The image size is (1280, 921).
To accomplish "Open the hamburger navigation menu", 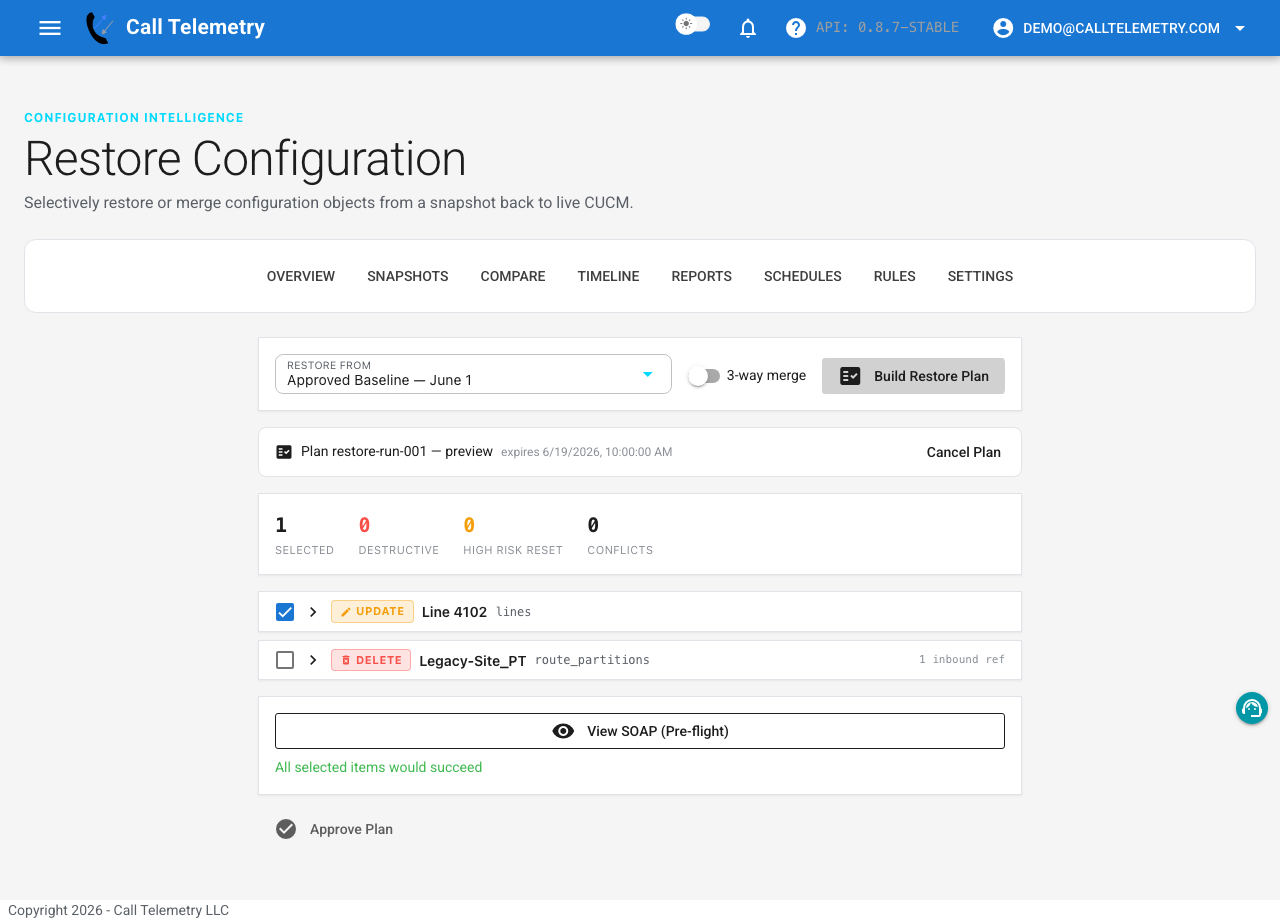I will 50,28.
